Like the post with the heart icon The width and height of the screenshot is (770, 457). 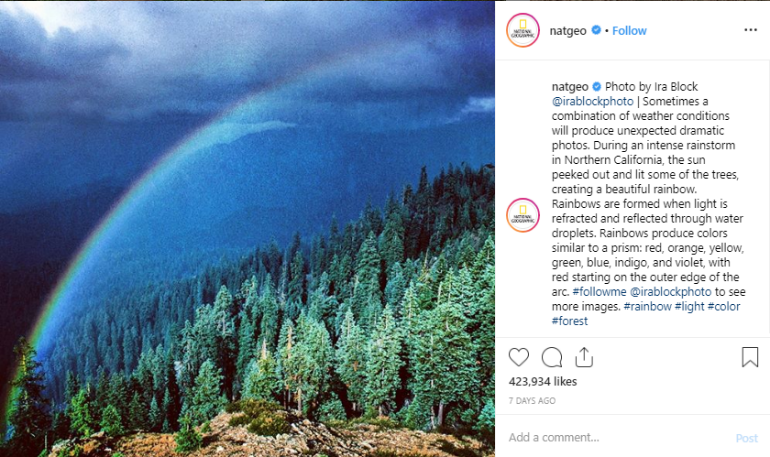[x=519, y=357]
